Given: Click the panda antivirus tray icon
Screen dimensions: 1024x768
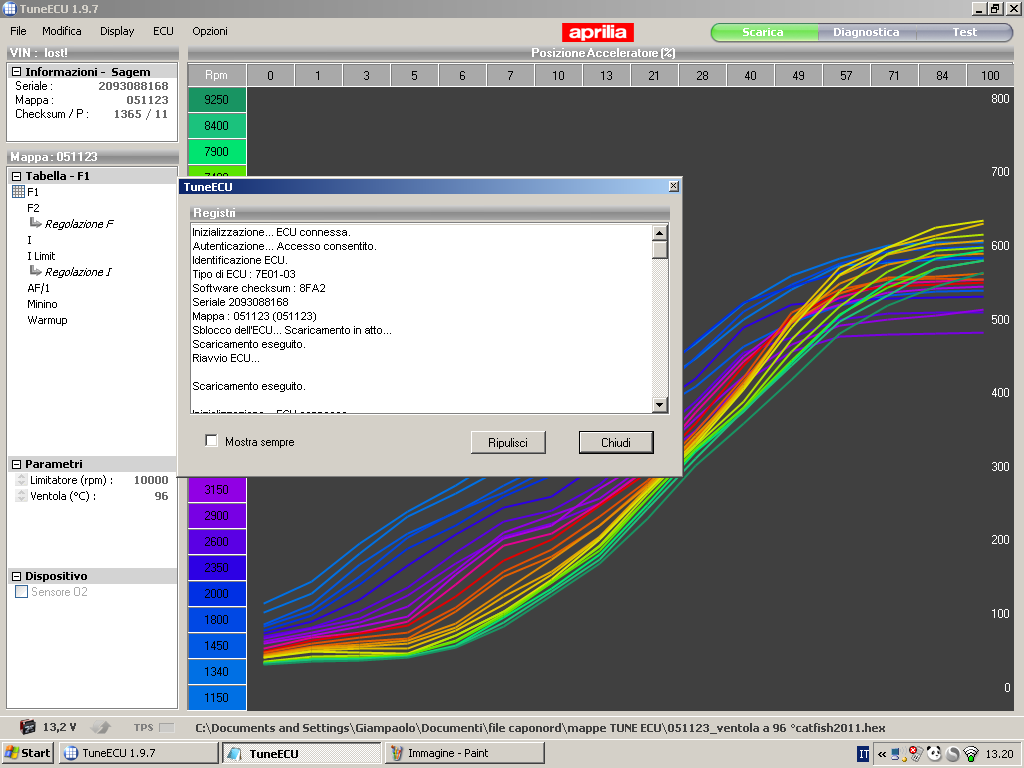Looking at the screenshot, I should [x=935, y=754].
